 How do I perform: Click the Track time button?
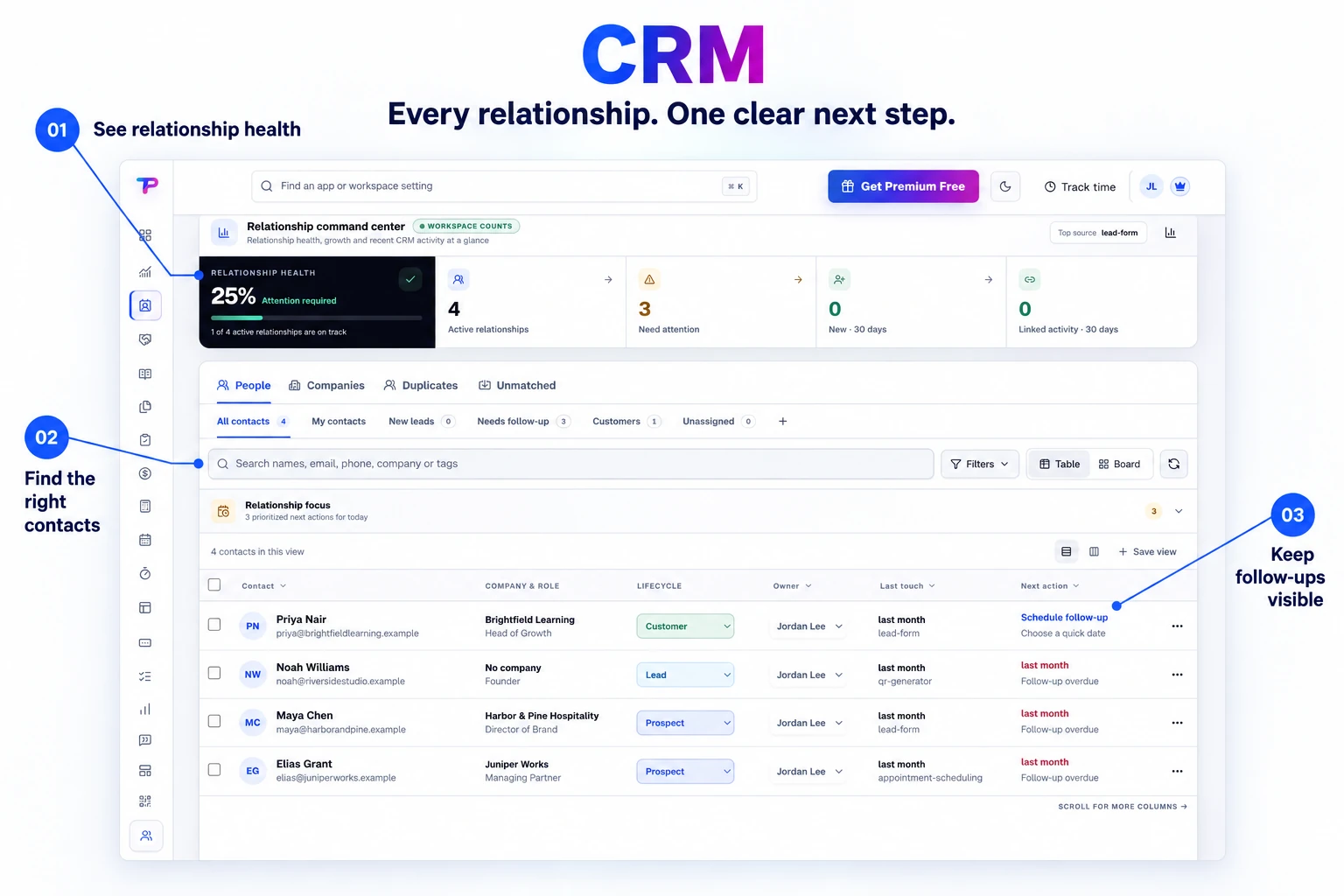coord(1080,186)
